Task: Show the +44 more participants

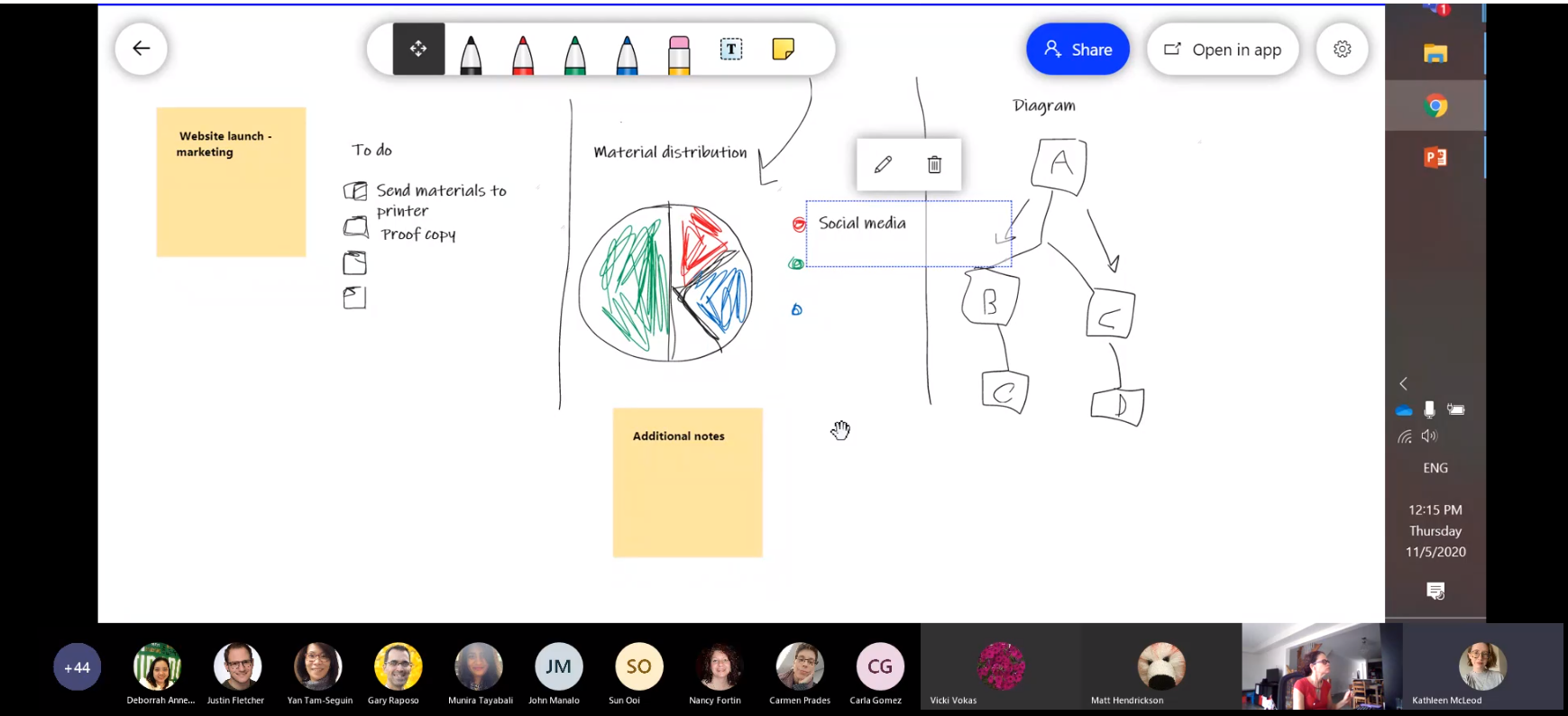Action: click(77, 667)
